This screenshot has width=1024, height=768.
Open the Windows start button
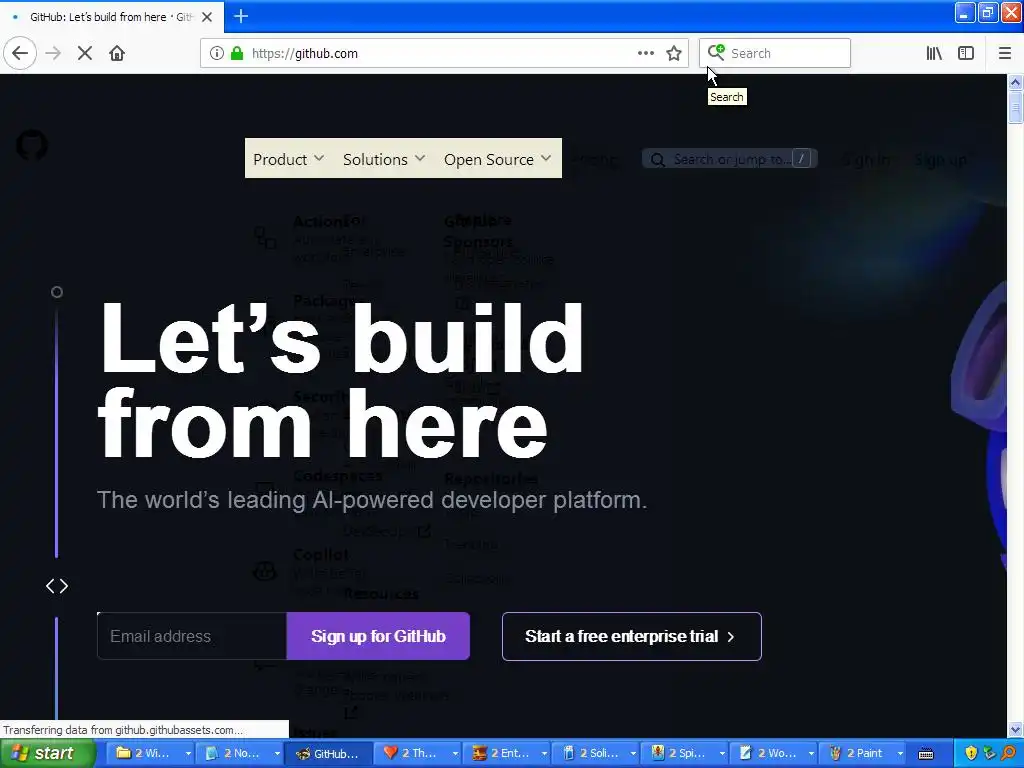[x=48, y=754]
